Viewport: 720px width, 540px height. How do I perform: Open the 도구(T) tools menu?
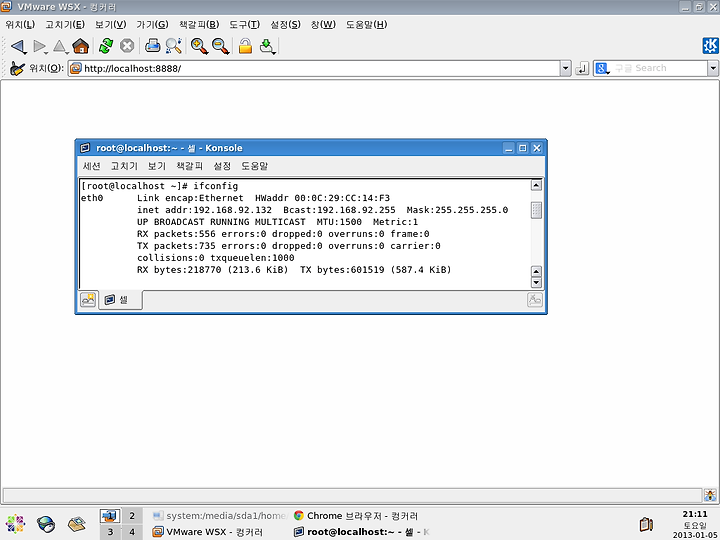point(244,24)
